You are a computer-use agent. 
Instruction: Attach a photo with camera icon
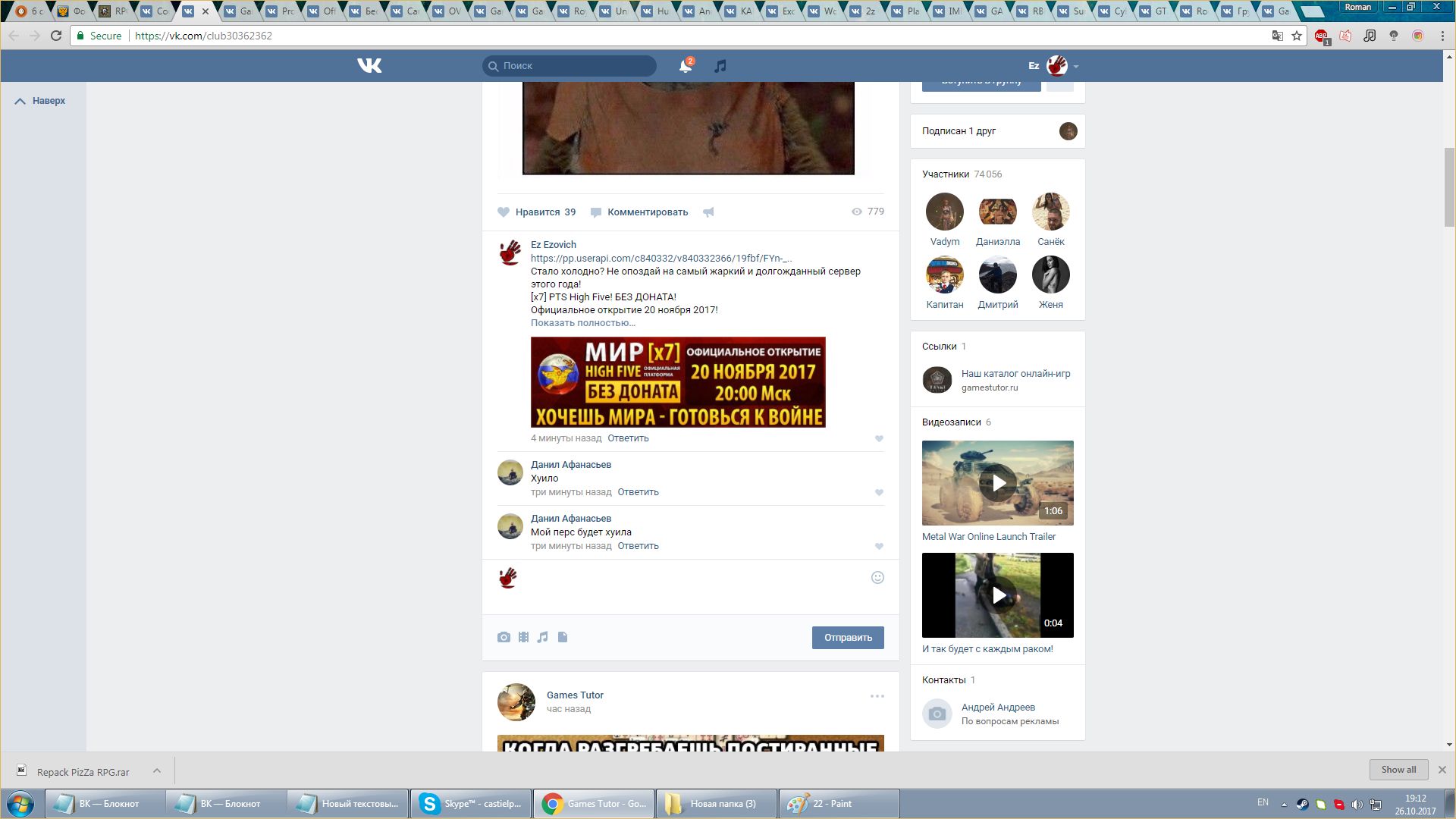pos(504,638)
